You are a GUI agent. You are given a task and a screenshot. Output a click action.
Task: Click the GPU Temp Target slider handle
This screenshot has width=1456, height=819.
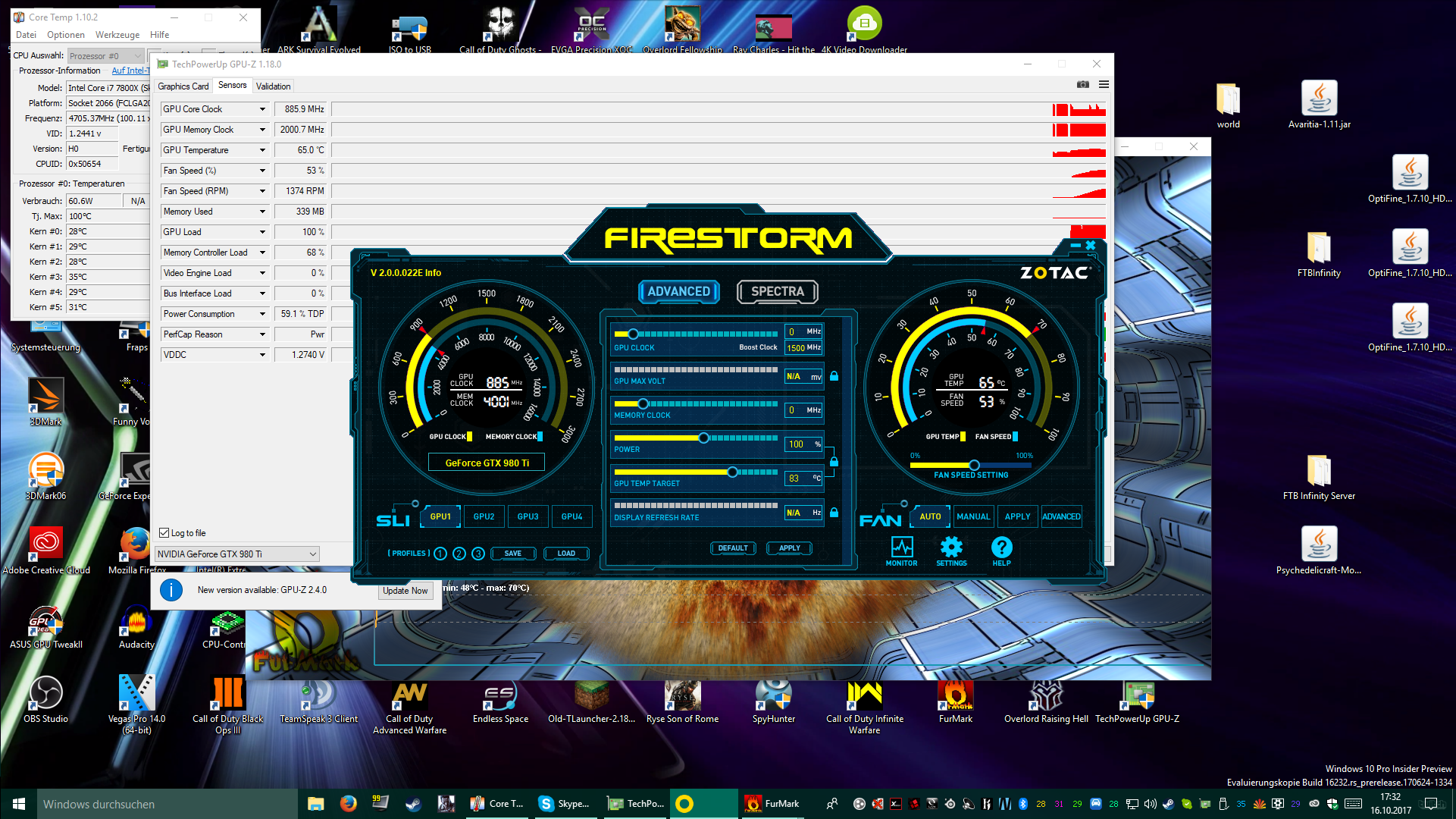(732, 472)
